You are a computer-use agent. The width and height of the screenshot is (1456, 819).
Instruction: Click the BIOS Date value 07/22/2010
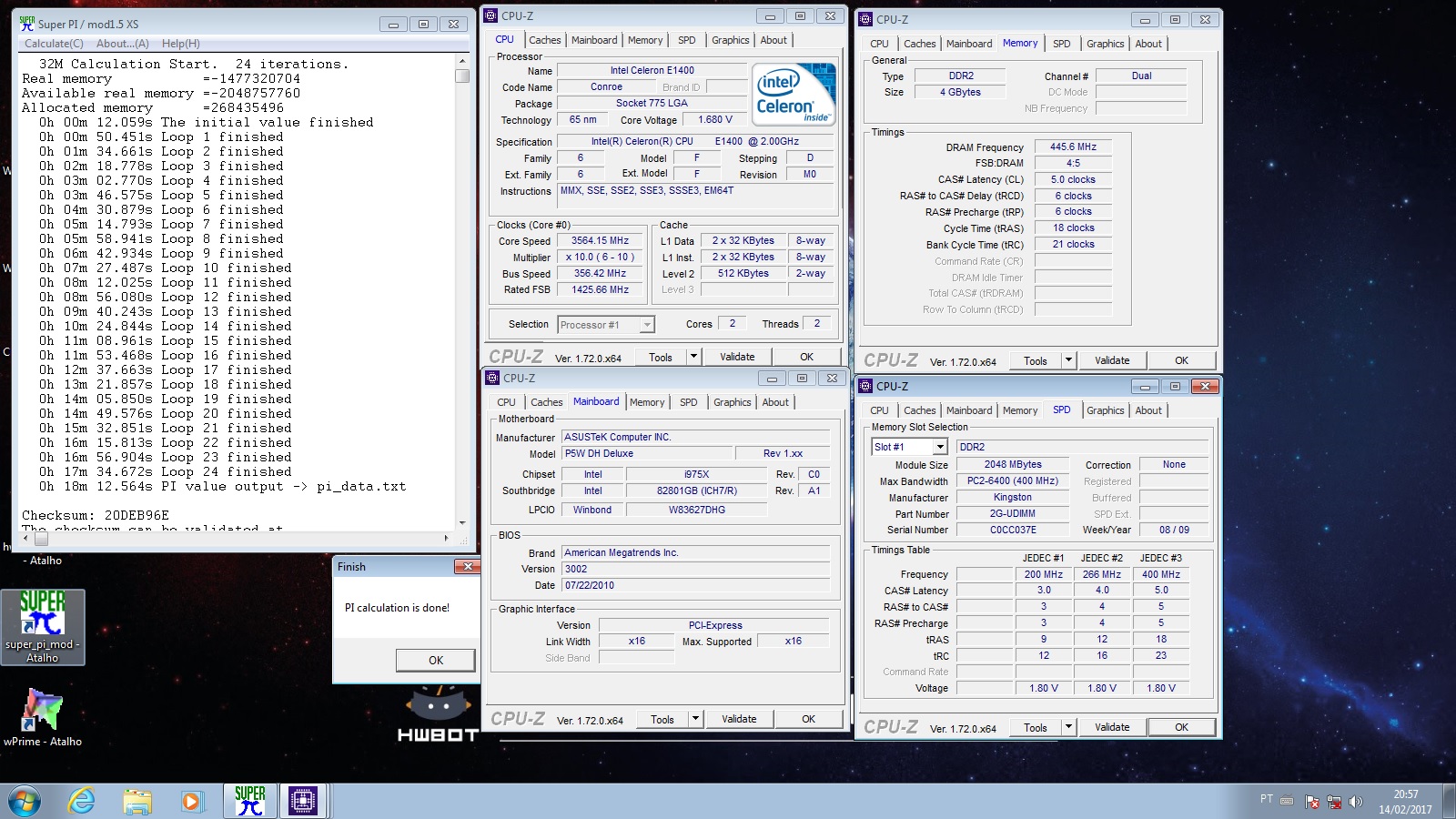coord(696,585)
